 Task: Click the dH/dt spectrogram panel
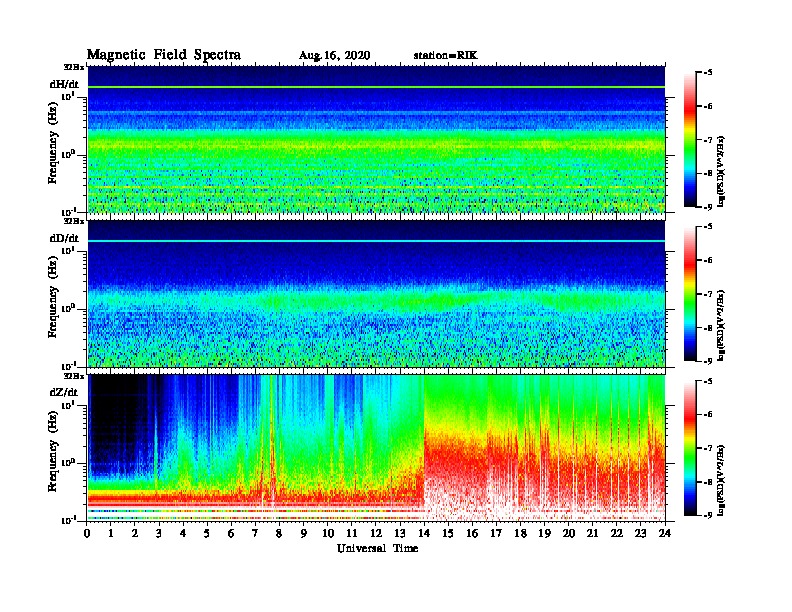376,139
